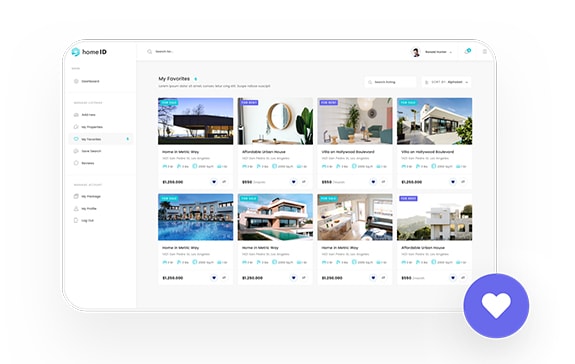Select My Favorites in sidebar
Viewport: 575px width, 364px height.
[x=101, y=139]
